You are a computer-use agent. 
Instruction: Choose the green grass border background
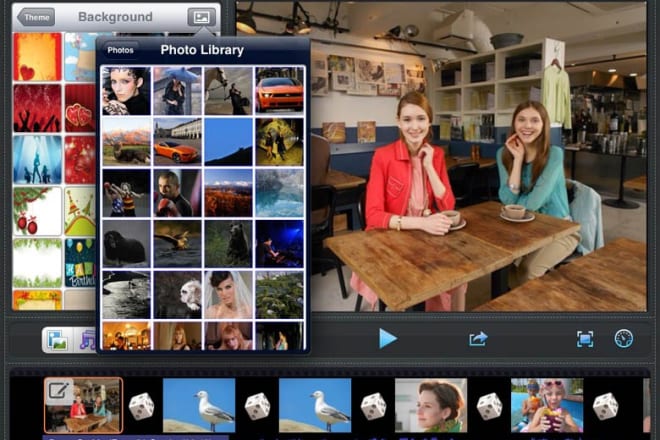click(x=37, y=263)
